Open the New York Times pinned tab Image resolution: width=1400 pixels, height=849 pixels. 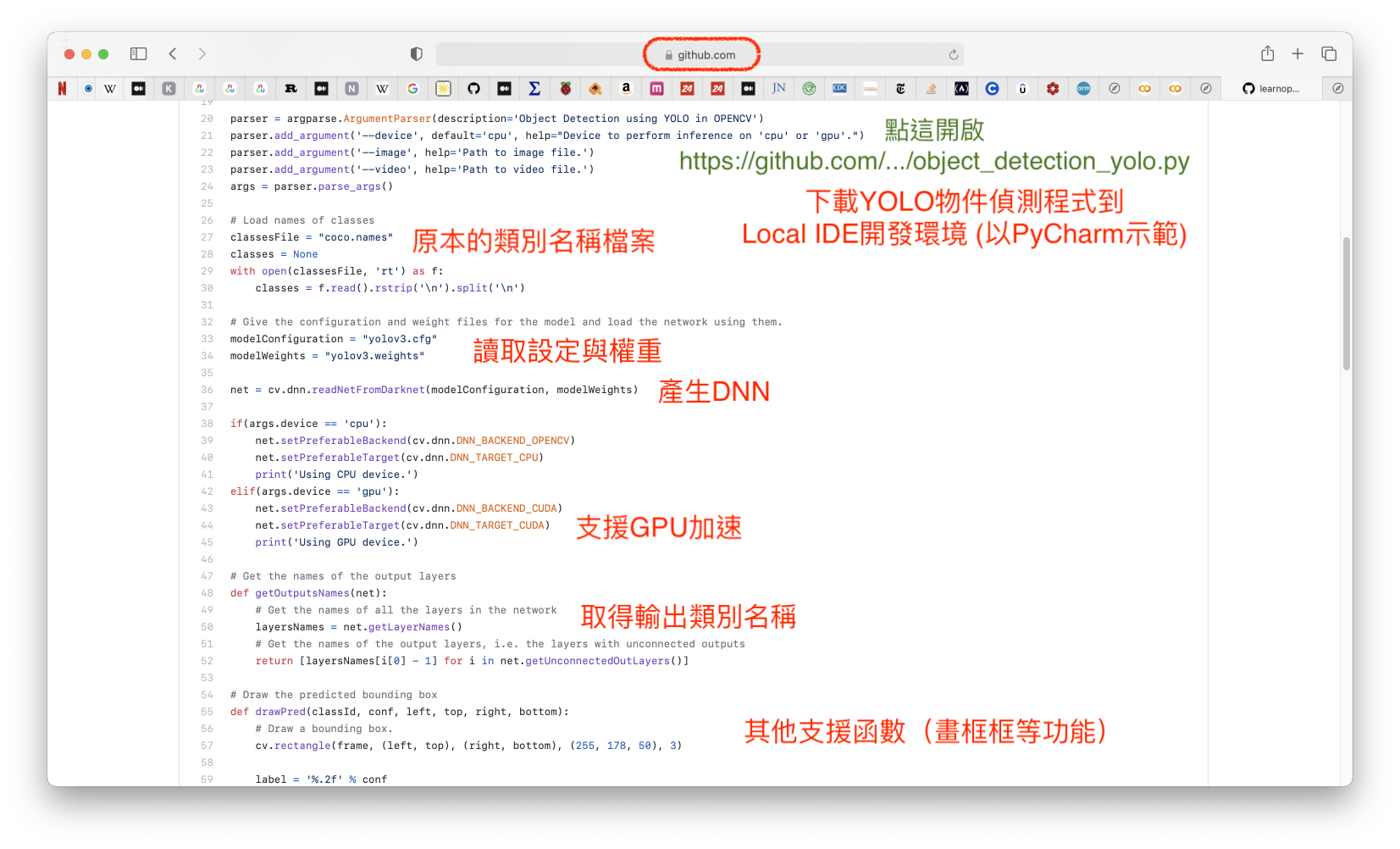(900, 88)
